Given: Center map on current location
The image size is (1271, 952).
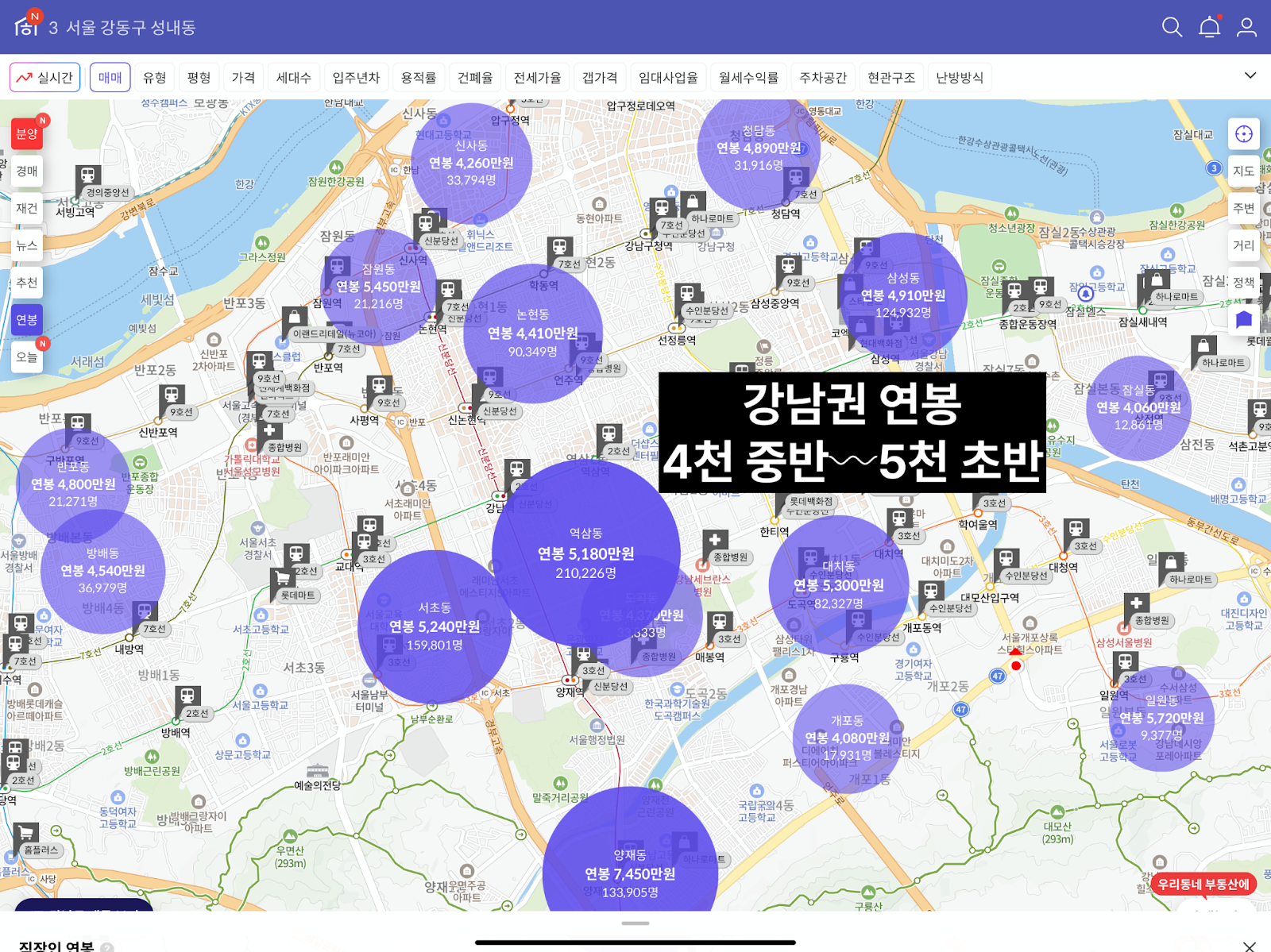Looking at the screenshot, I should point(1244,134).
